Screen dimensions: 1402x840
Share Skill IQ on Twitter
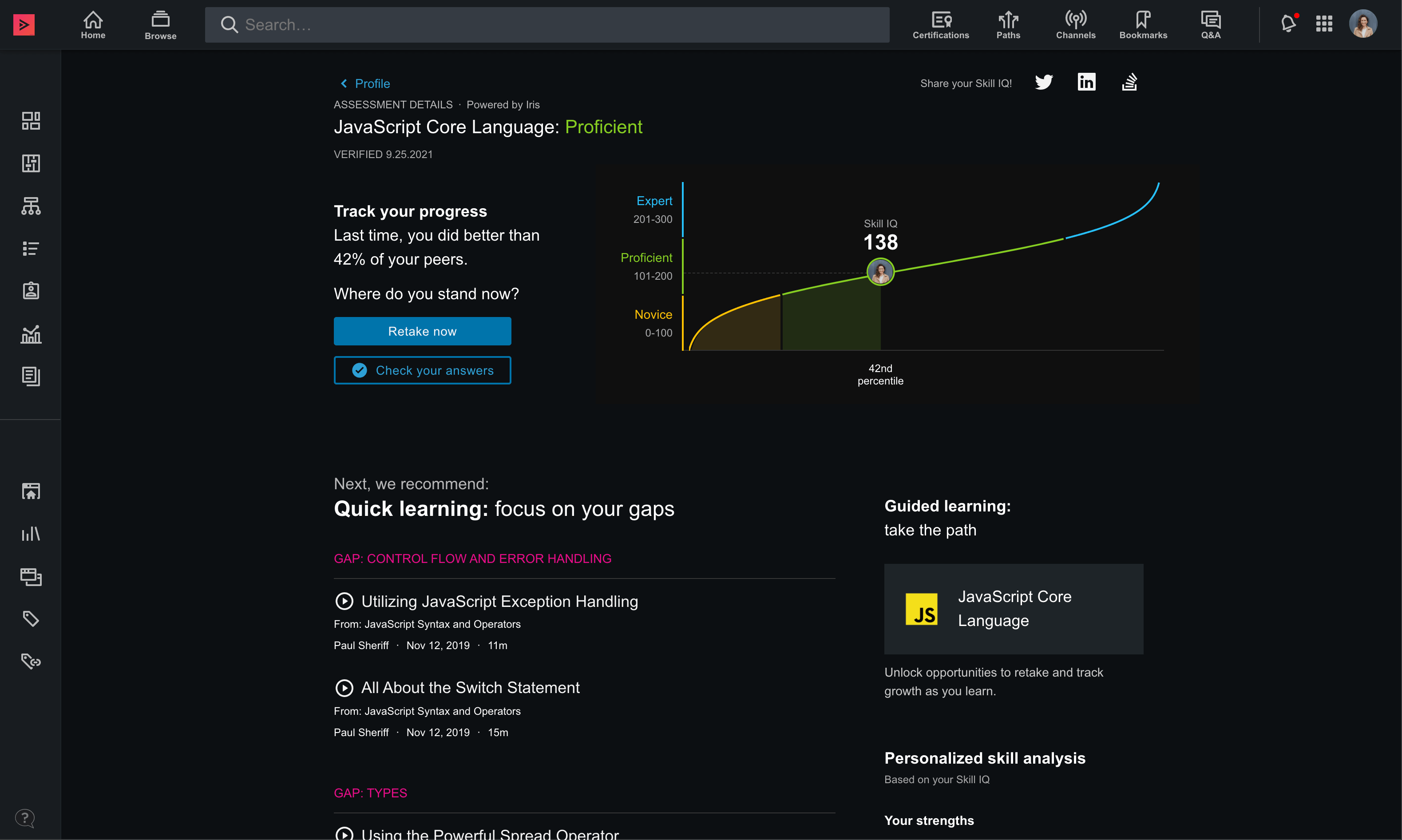(1044, 83)
